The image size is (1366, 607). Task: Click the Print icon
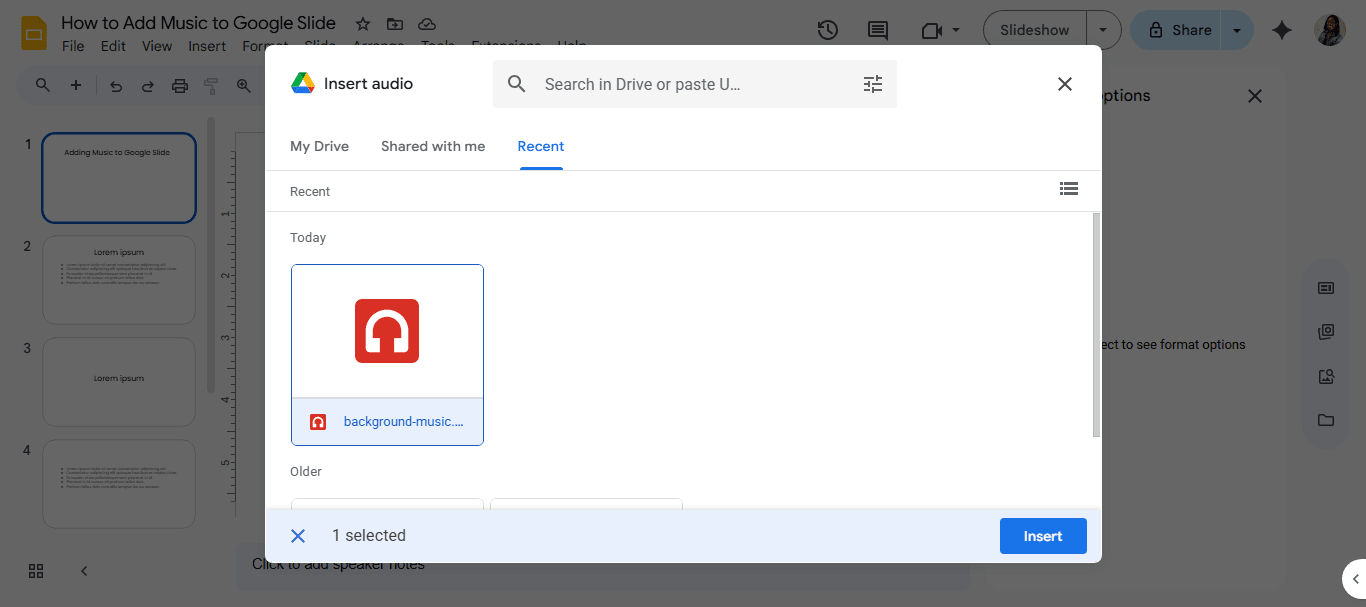coord(180,86)
